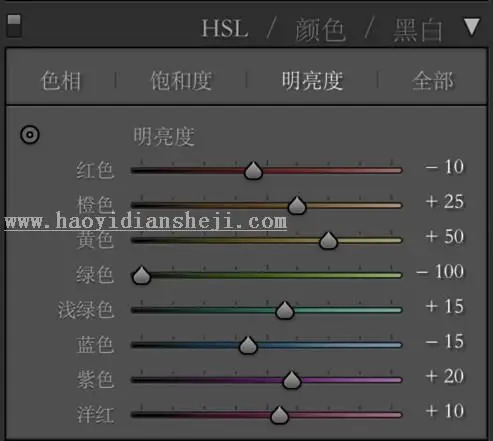Activate the targeted adjustment tool icon
493x441 pixels.
(x=30, y=135)
